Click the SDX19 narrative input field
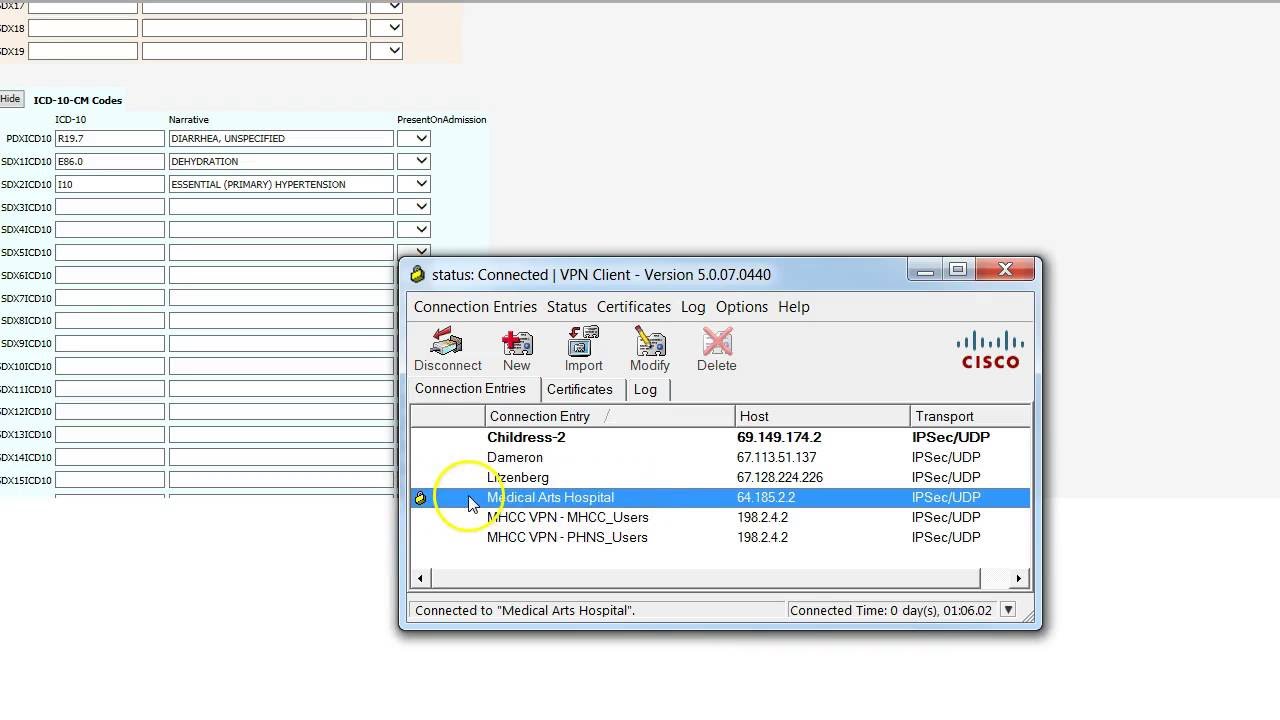This screenshot has height=720, width=1280. pyautogui.click(x=254, y=51)
